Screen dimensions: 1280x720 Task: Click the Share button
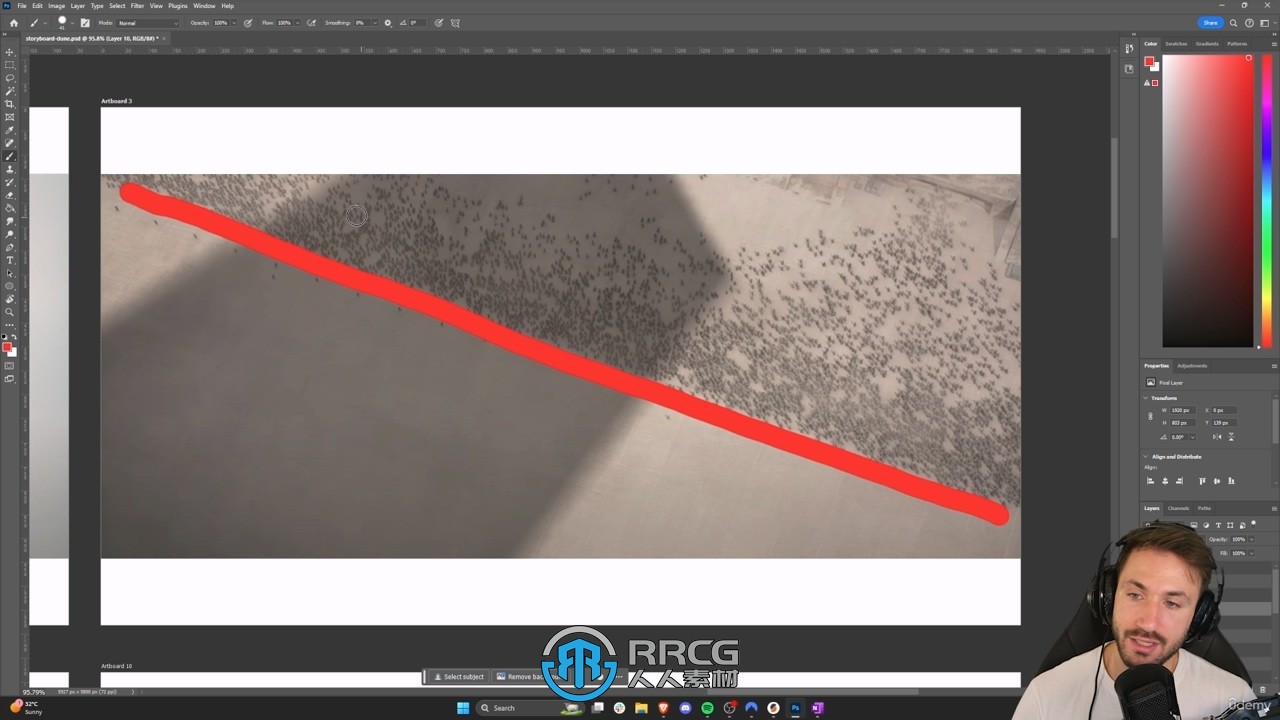click(x=1210, y=22)
